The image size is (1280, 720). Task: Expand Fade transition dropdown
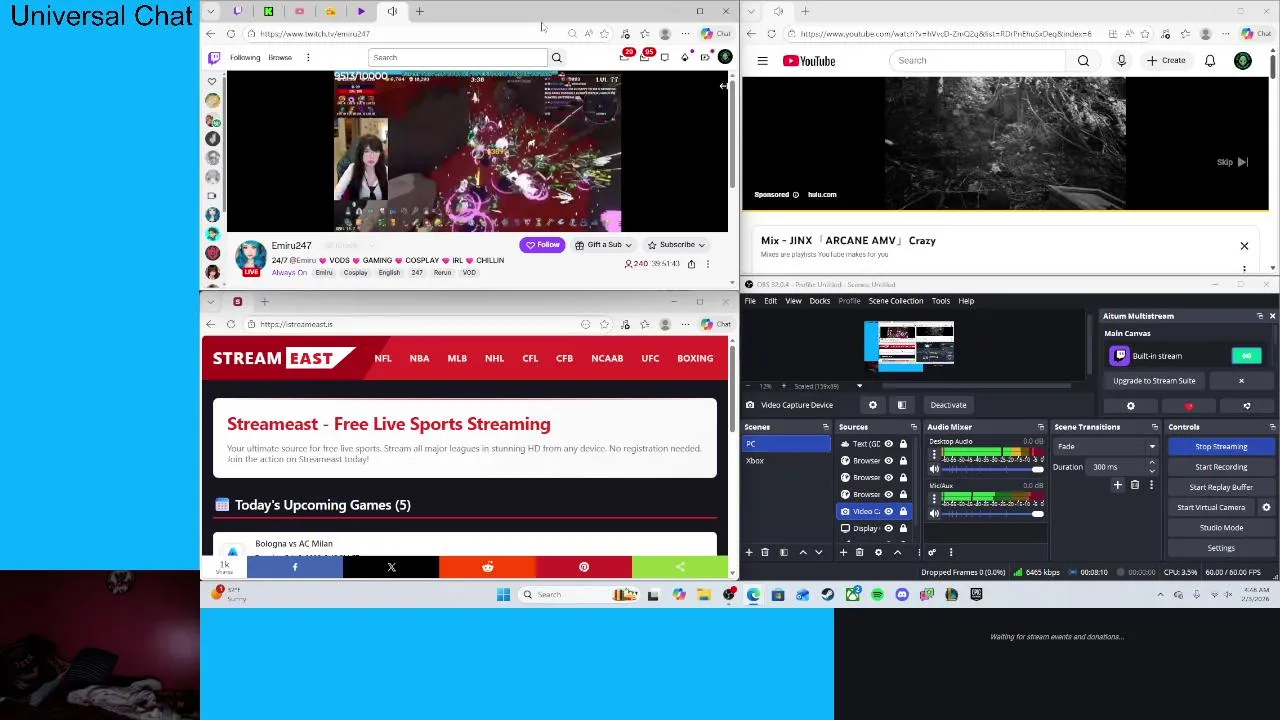1152,447
